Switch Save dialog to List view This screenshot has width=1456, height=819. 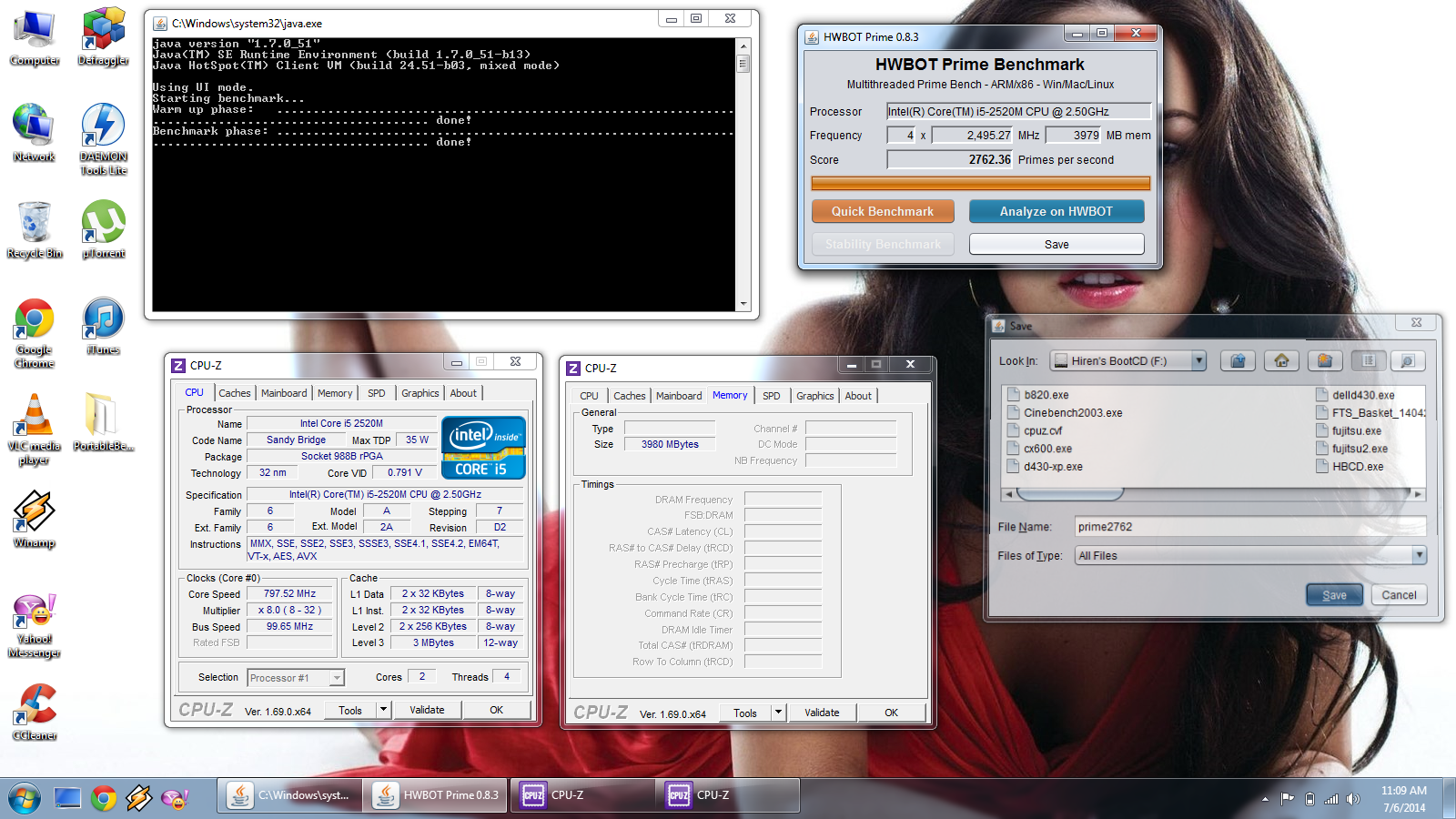pos(1369,361)
